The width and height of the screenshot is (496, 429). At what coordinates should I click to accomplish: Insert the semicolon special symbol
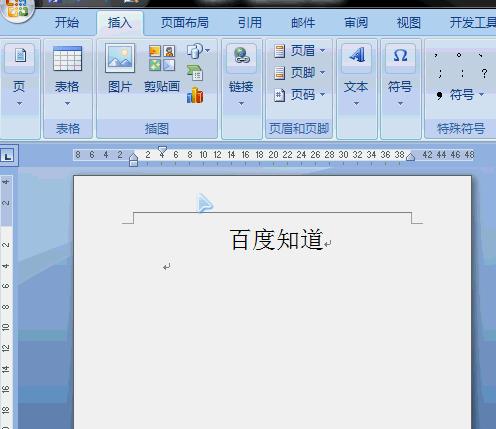pyautogui.click(x=440, y=73)
